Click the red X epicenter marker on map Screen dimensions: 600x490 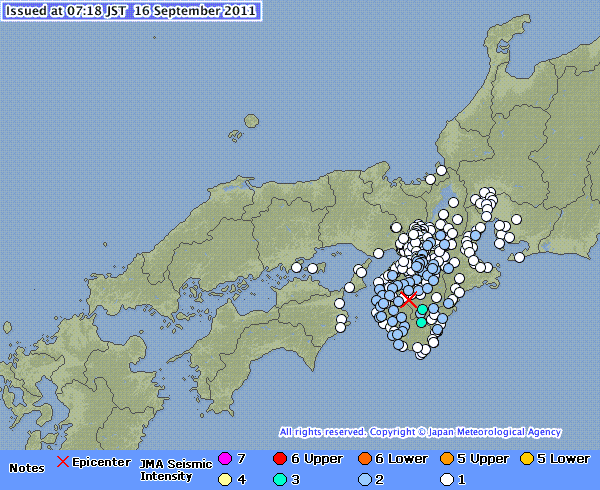coord(409,299)
